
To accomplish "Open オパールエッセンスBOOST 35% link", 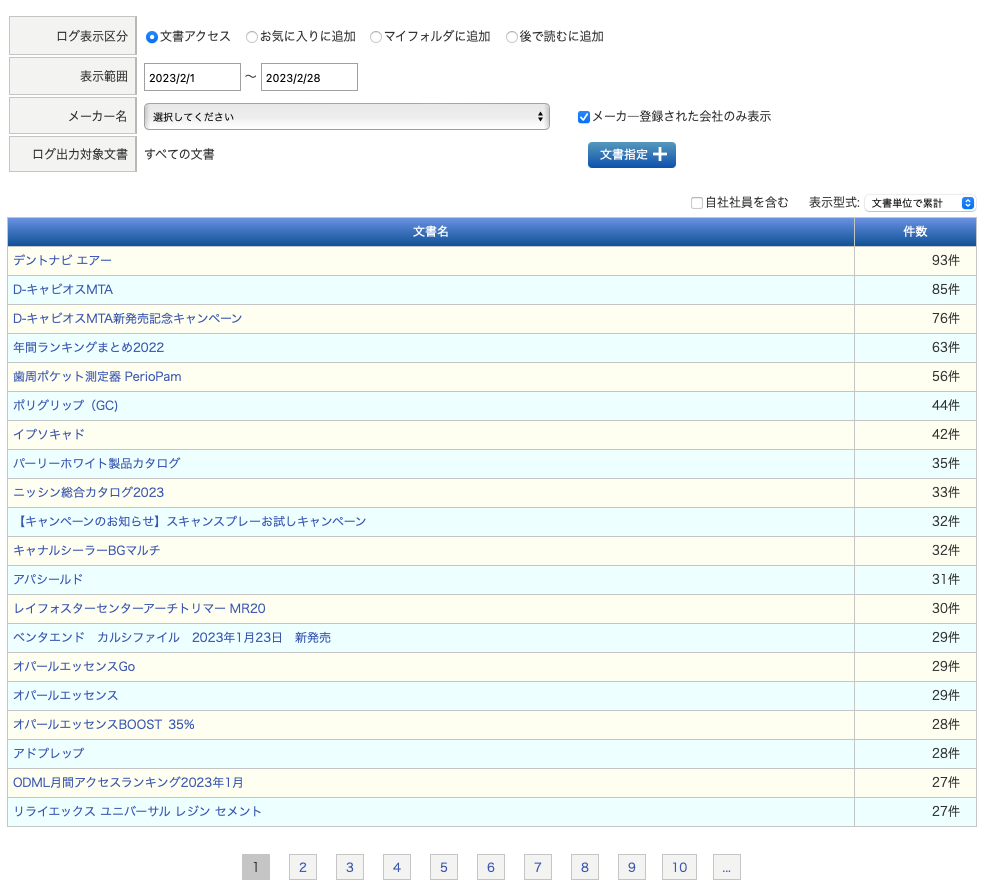I will pos(104,725).
